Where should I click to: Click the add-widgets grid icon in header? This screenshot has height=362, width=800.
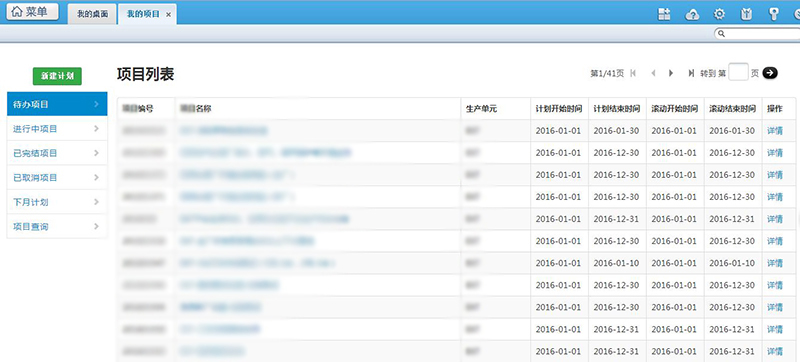tap(664, 14)
